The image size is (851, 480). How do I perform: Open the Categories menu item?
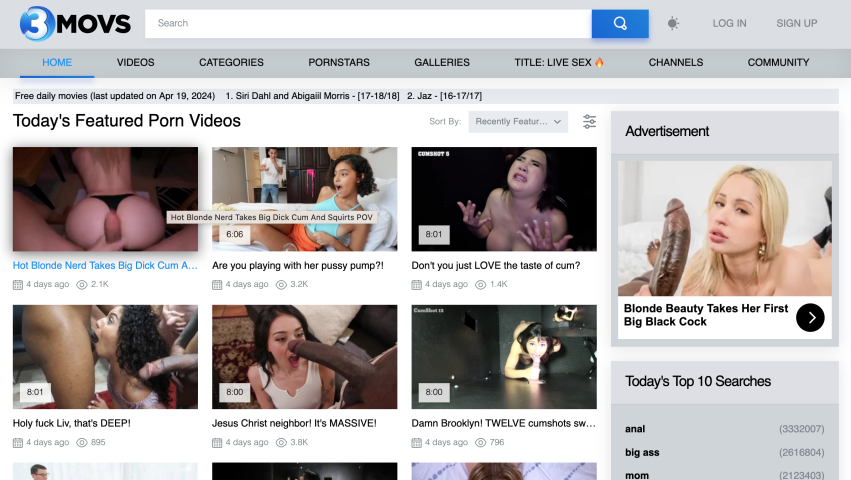point(231,62)
